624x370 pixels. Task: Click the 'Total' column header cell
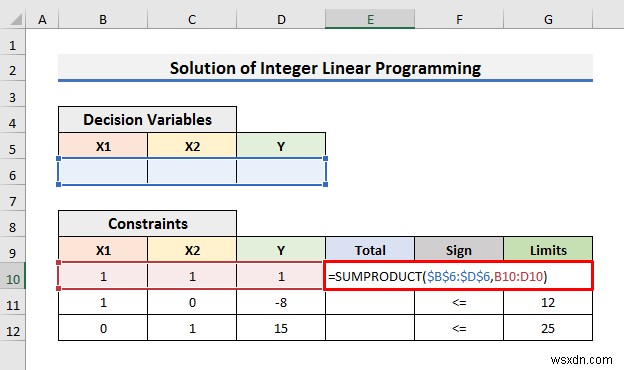click(x=370, y=250)
